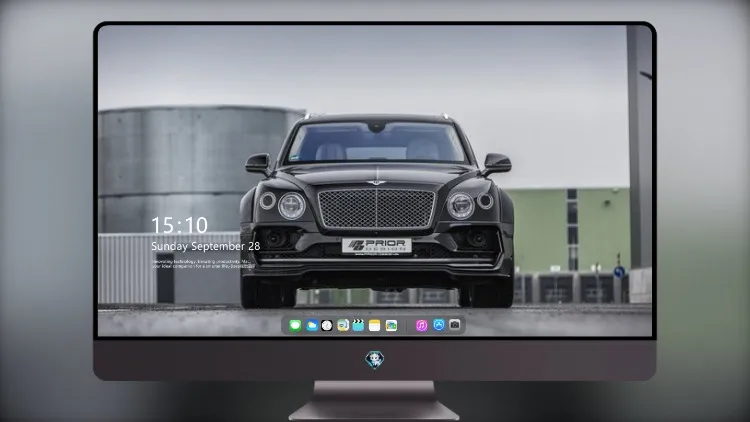Click the monitor chin logo badge
This screenshot has height=422, width=750.
point(375,360)
